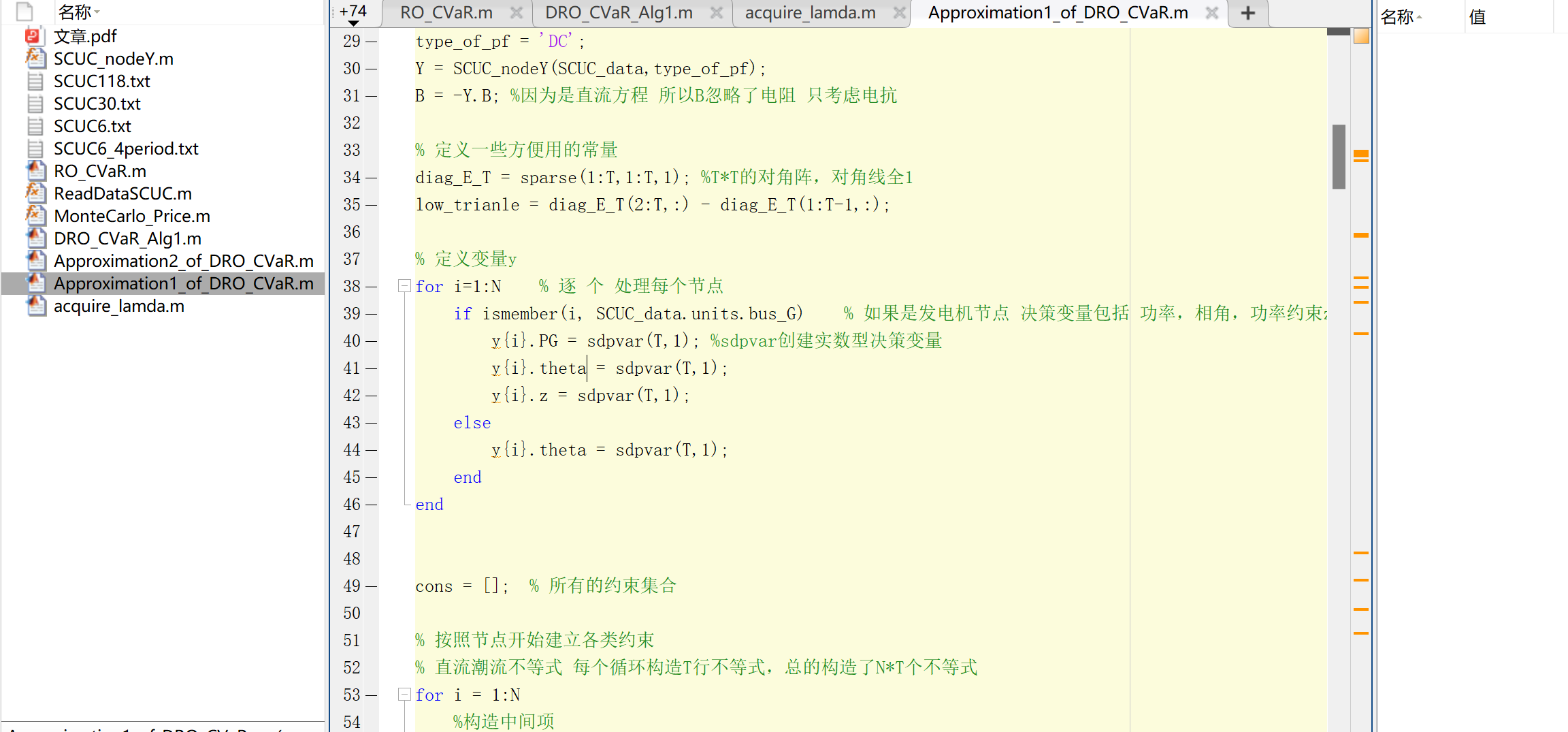
Task: Click the orange code analyzer status indicator
Action: click(1361, 36)
